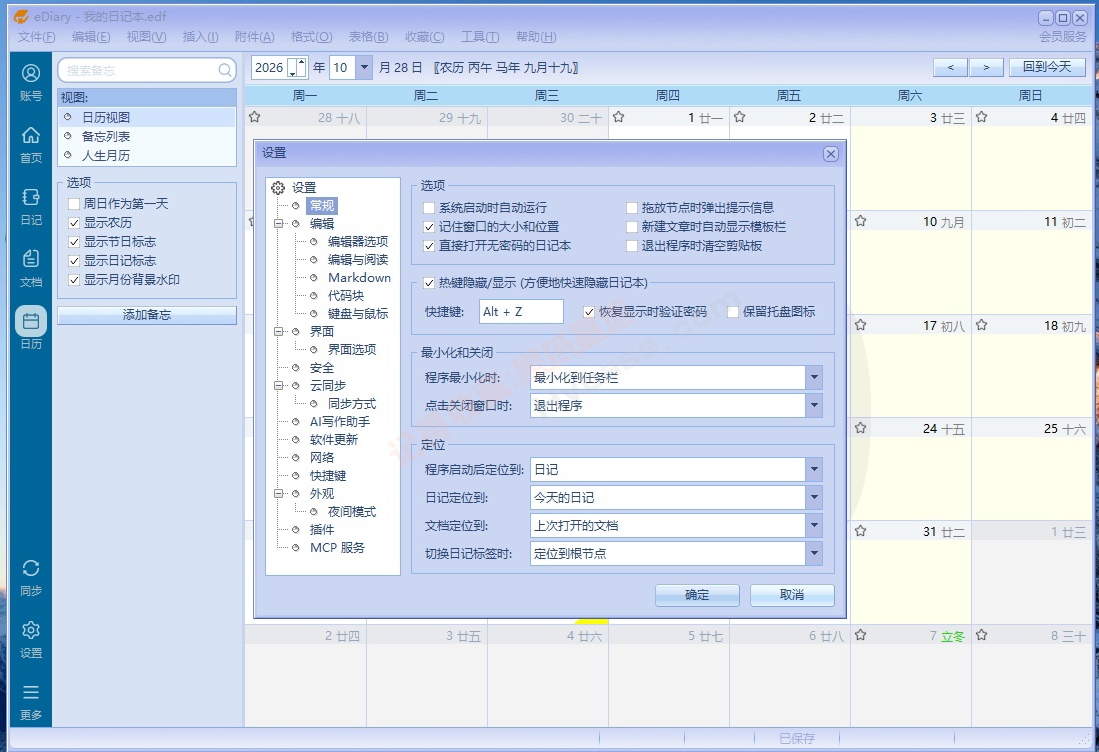
Task: Open the 帮助(H) menu
Action: (536, 36)
